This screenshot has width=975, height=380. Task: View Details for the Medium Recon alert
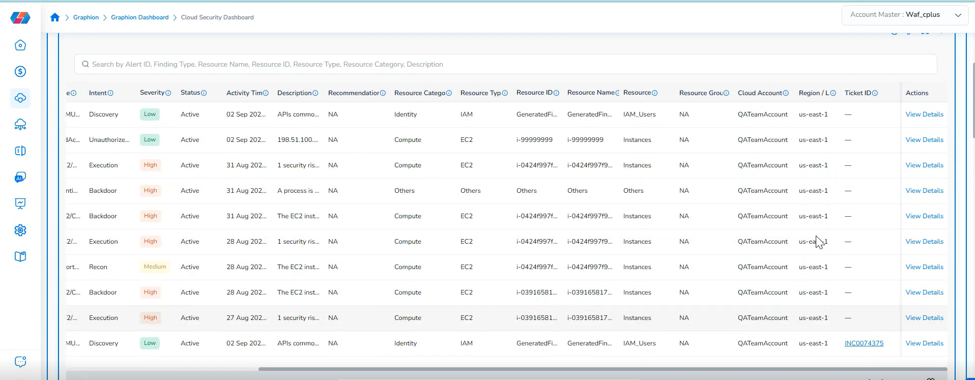tap(924, 267)
